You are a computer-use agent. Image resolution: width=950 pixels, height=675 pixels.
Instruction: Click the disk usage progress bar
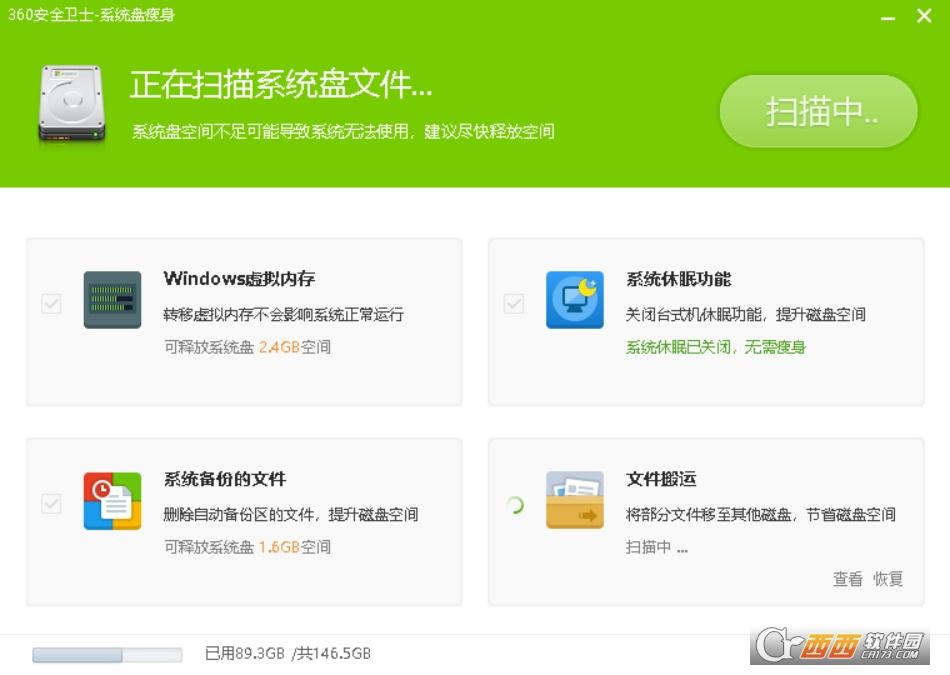pos(107,654)
